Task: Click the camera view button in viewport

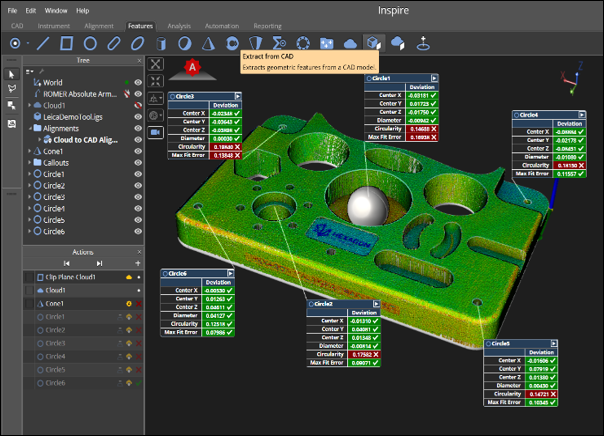Action: click(155, 131)
